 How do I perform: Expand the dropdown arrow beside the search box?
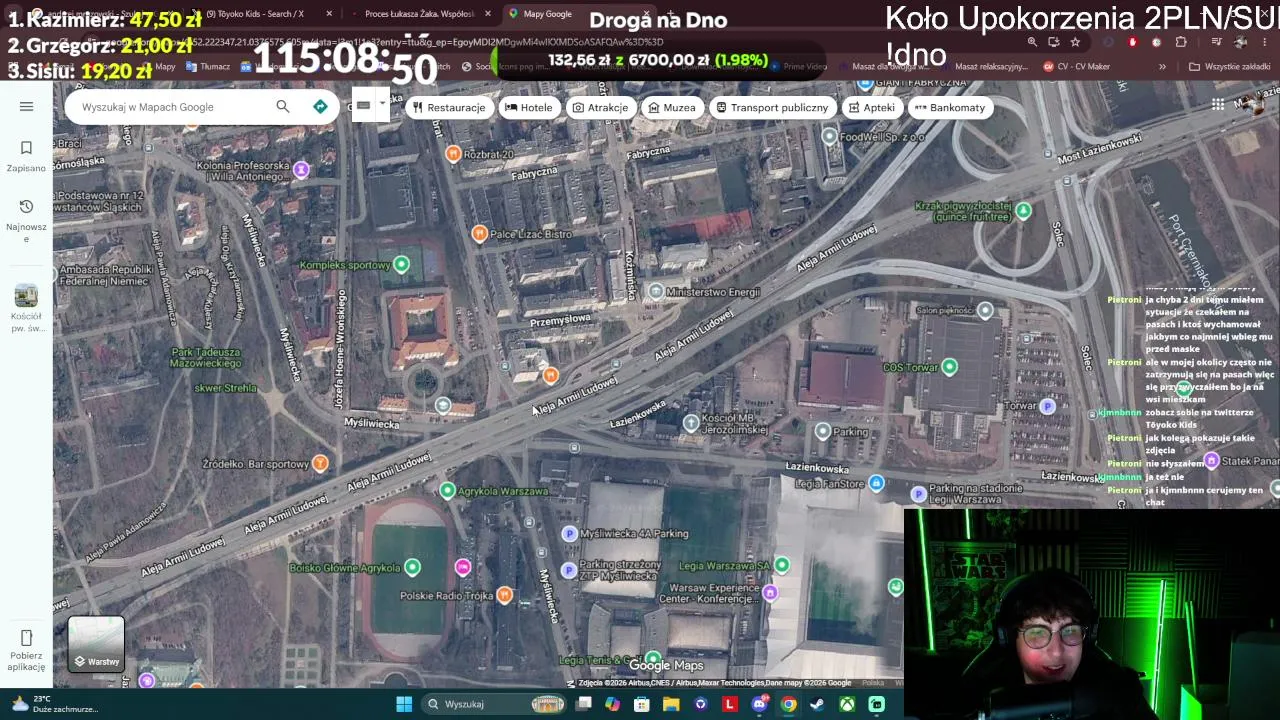click(382, 105)
